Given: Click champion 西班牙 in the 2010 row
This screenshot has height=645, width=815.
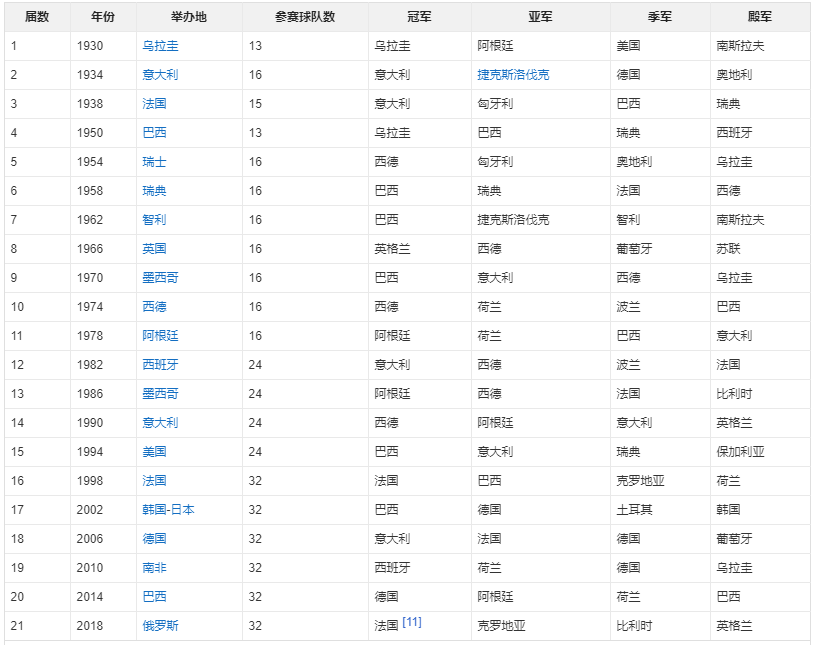Looking at the screenshot, I should tap(392, 568).
